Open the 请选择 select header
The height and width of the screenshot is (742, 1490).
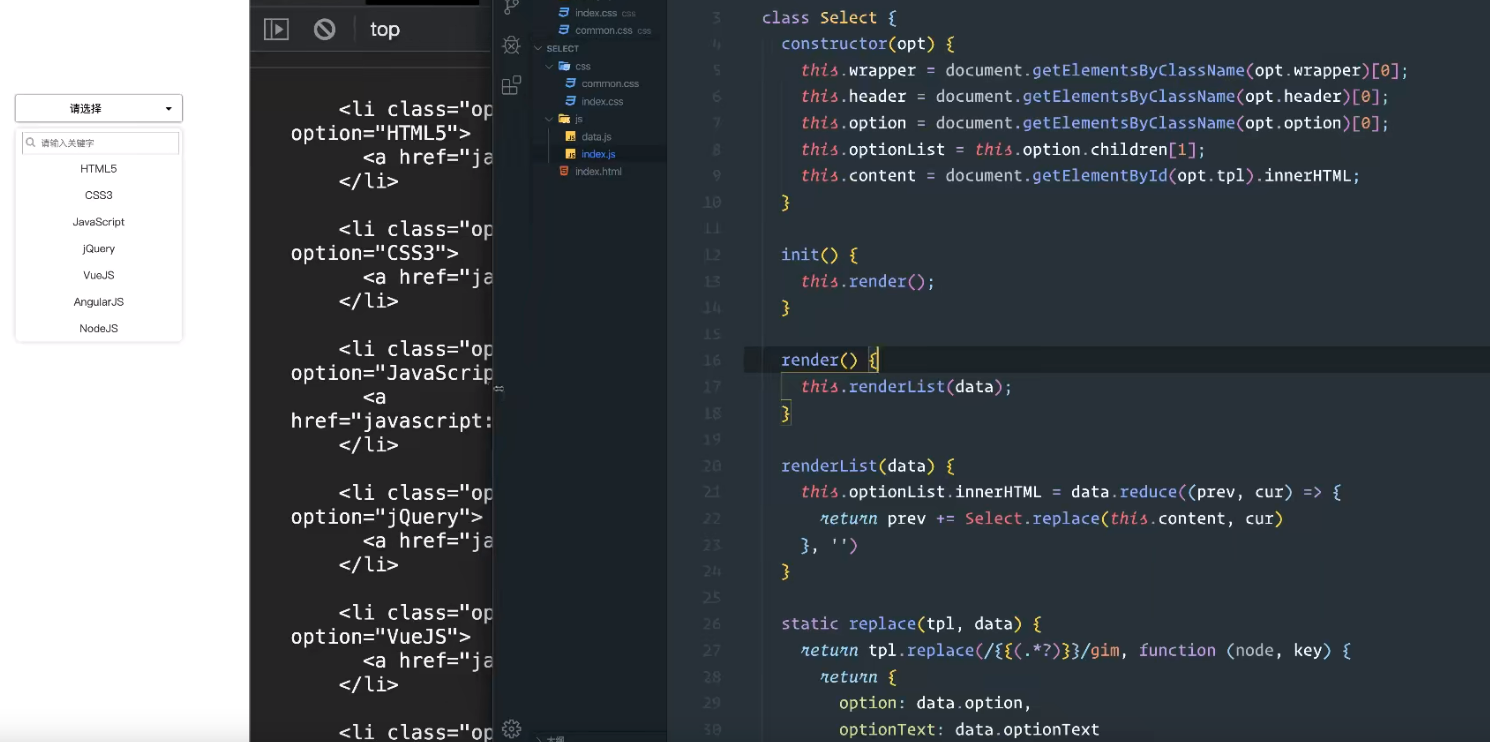(x=99, y=108)
